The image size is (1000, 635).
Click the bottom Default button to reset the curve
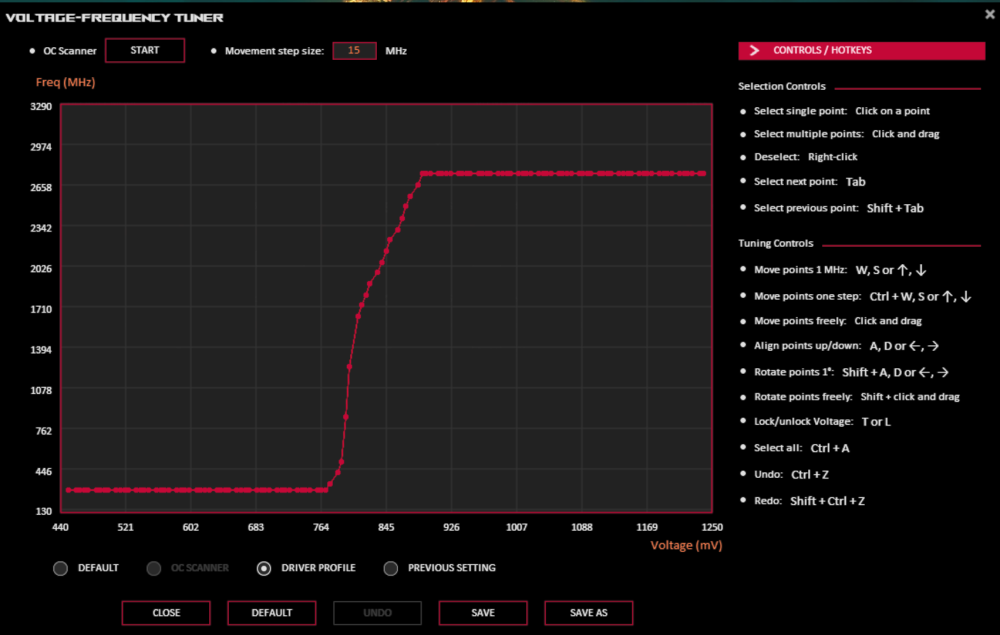click(272, 613)
